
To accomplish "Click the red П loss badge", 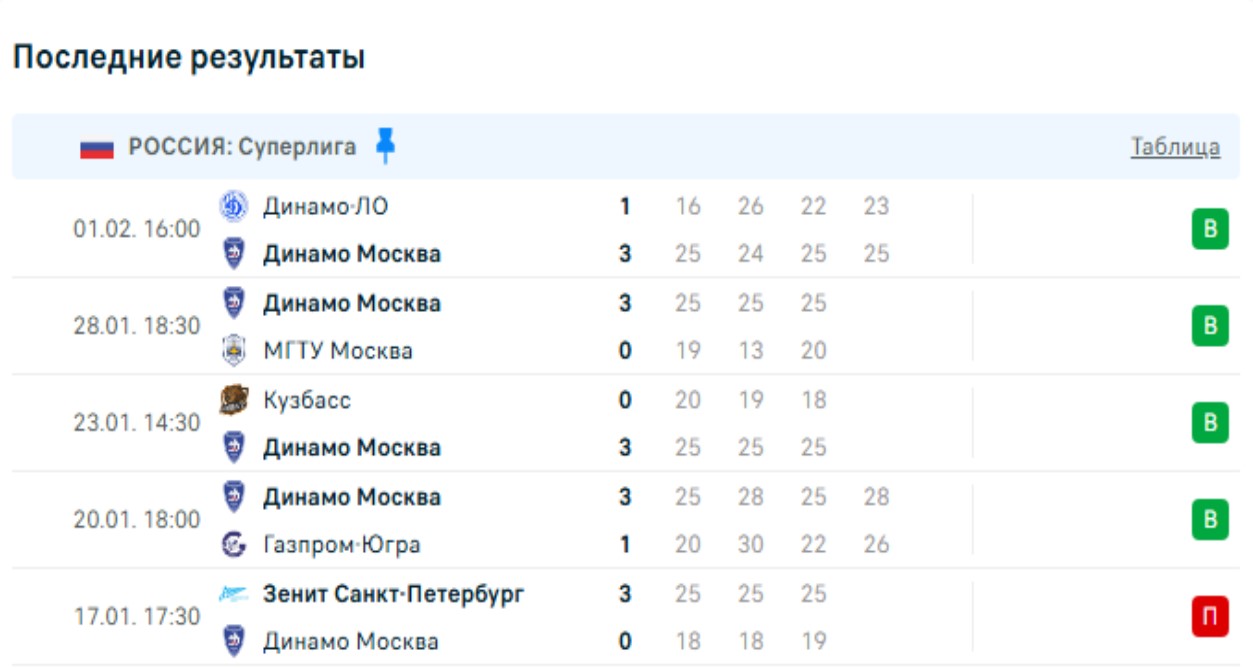I will point(1209,617).
